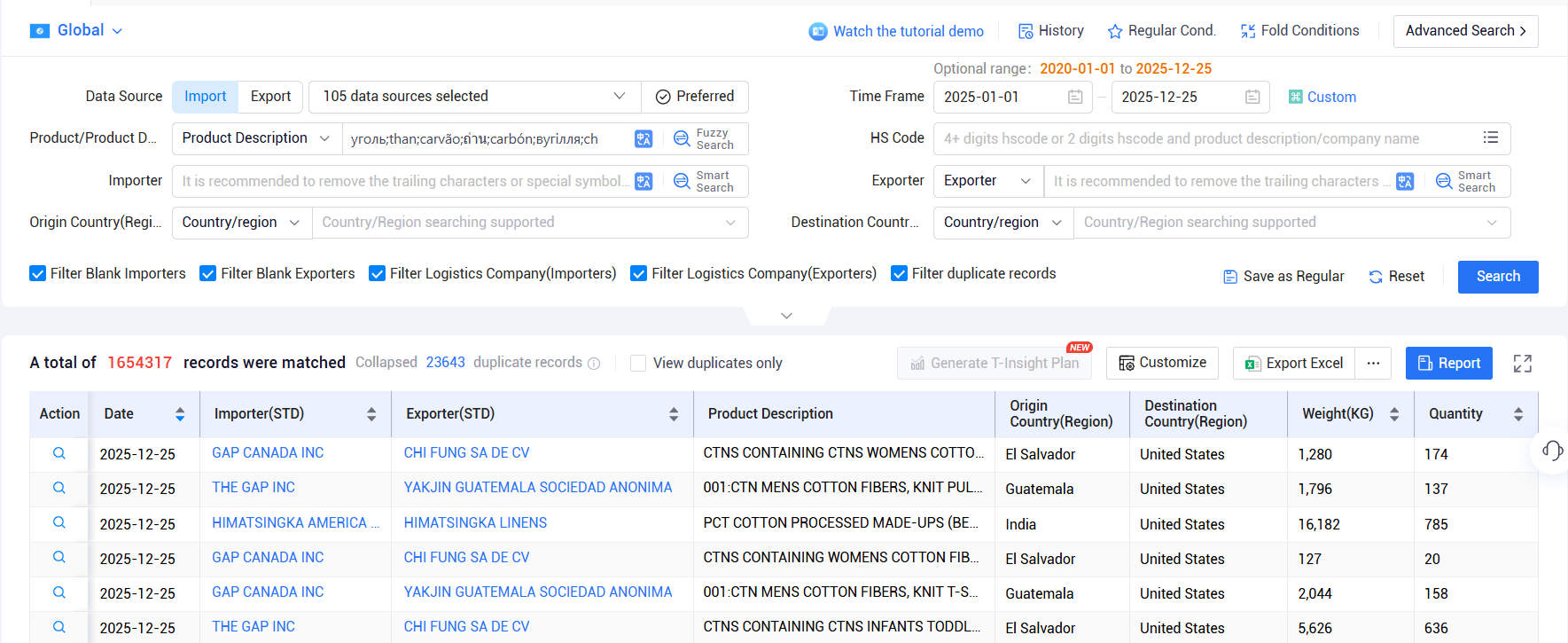The height and width of the screenshot is (643, 1568).
Task: Switch to the Export tab
Action: click(270, 97)
